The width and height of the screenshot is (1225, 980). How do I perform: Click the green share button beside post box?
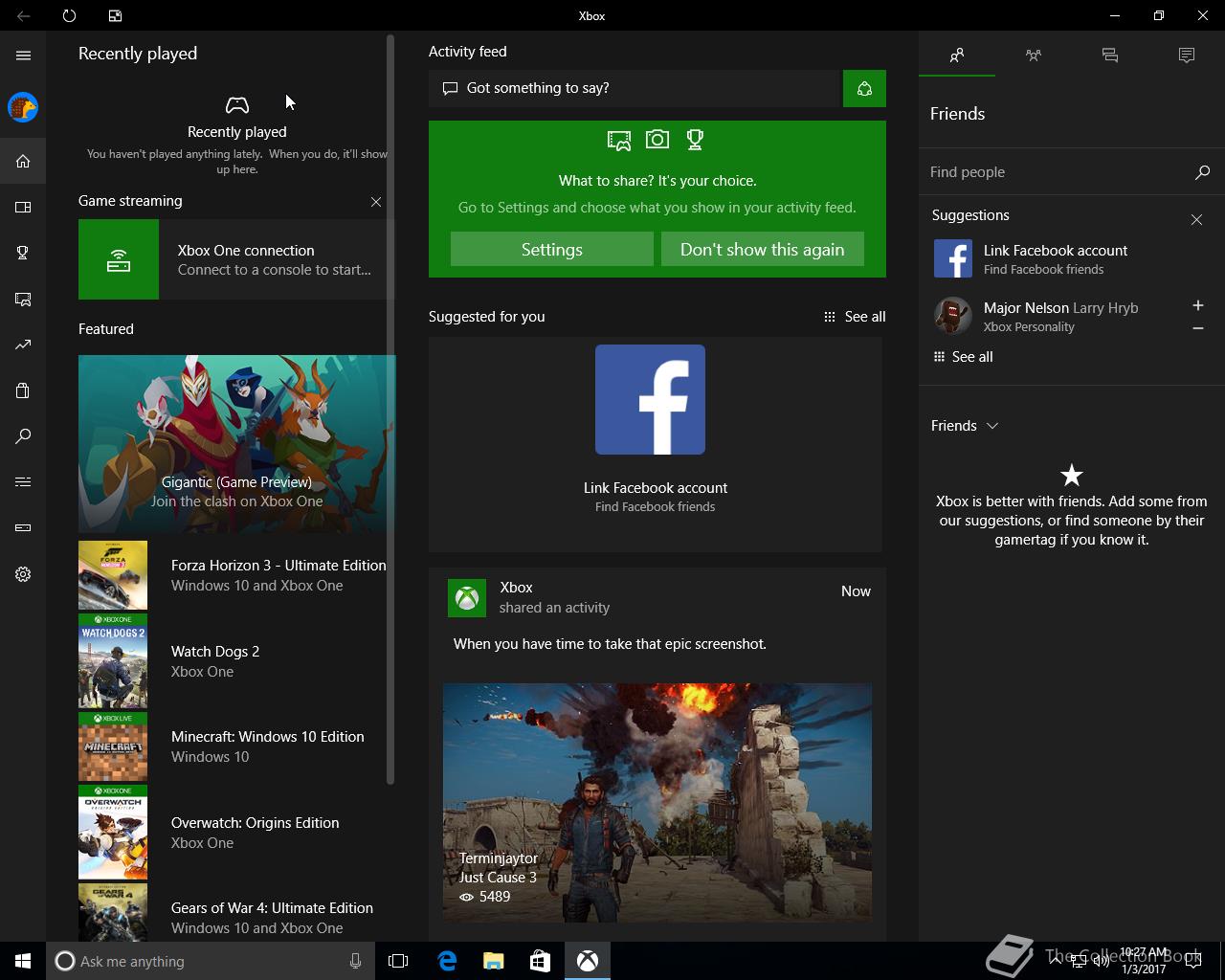point(864,88)
